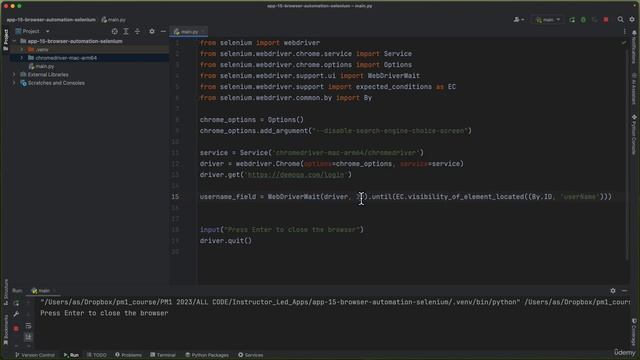Open Project panel gear options

[152, 31]
